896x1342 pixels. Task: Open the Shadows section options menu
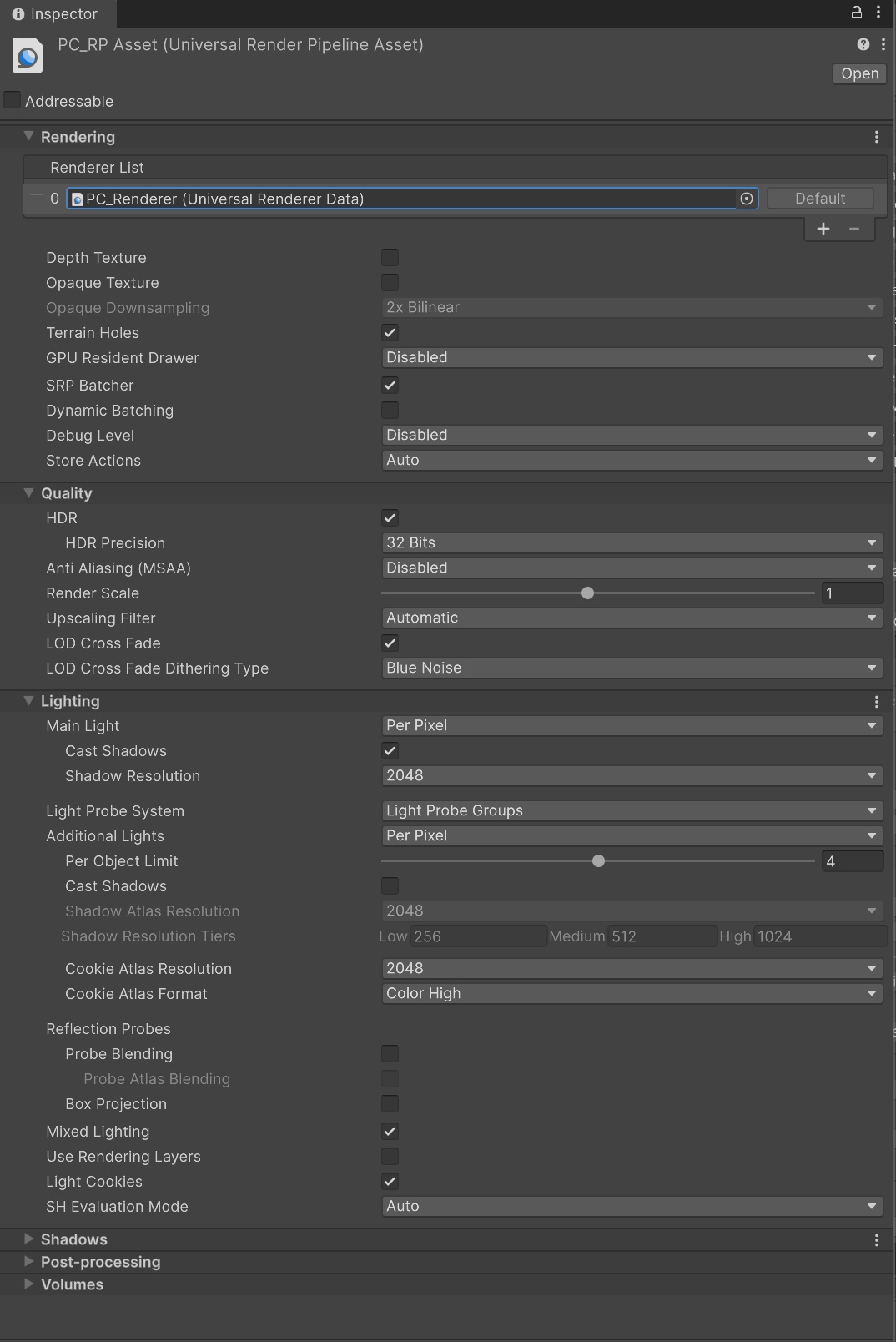tap(876, 1240)
